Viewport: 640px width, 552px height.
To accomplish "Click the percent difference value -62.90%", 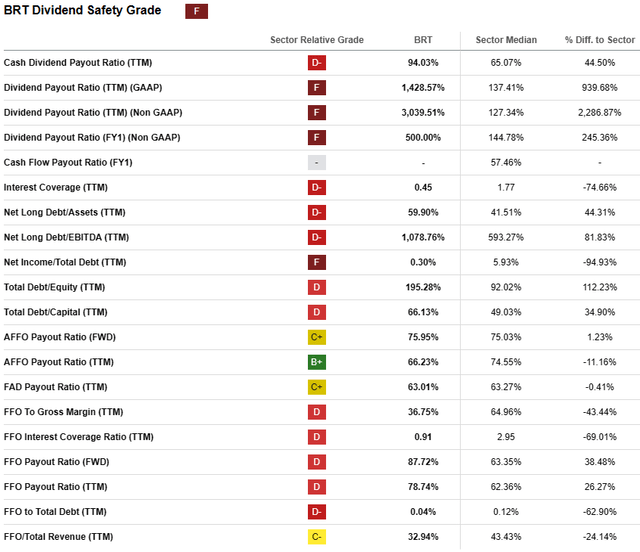I will click(600, 512).
